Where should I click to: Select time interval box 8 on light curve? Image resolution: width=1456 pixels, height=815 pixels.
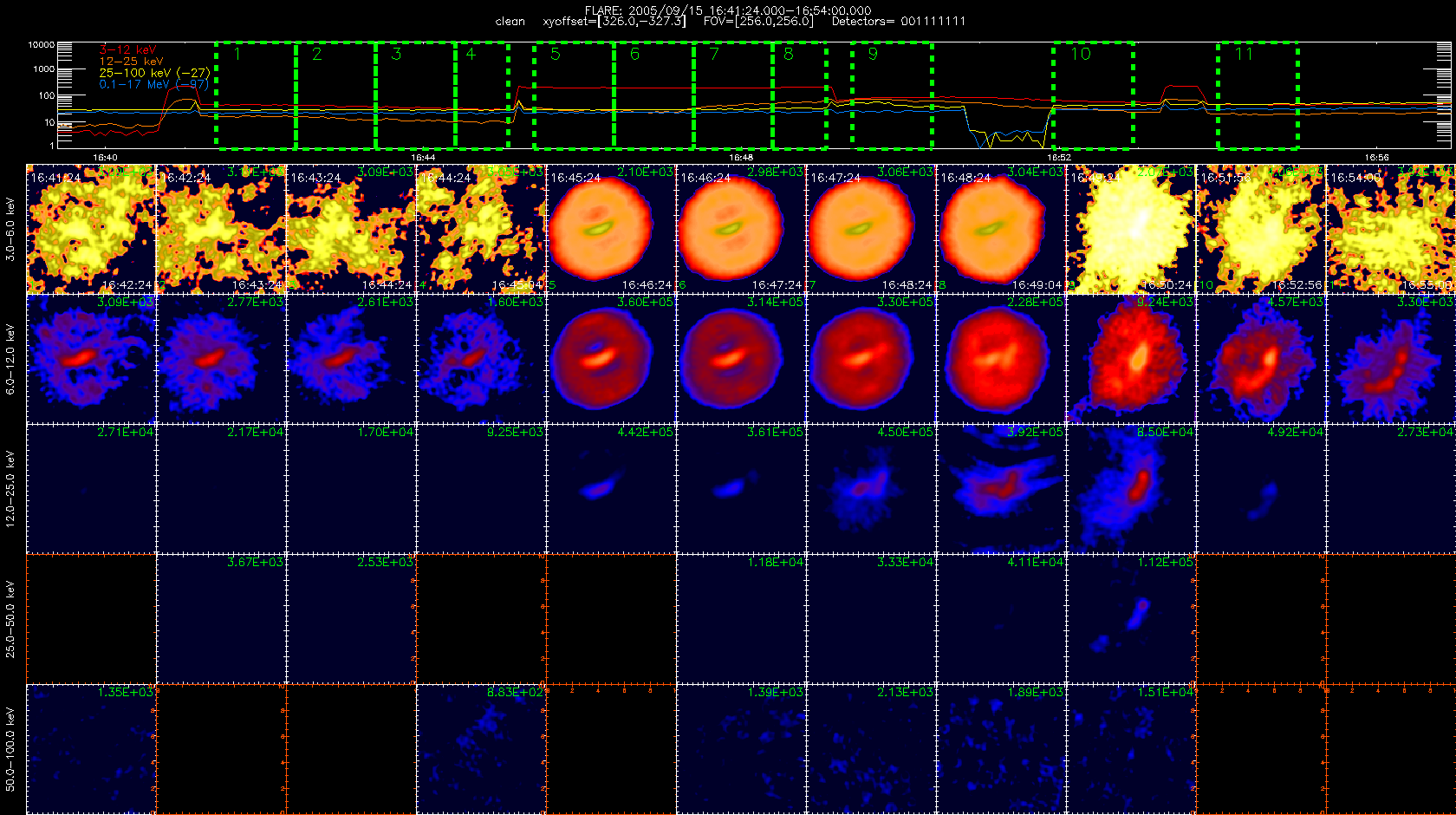click(799, 95)
